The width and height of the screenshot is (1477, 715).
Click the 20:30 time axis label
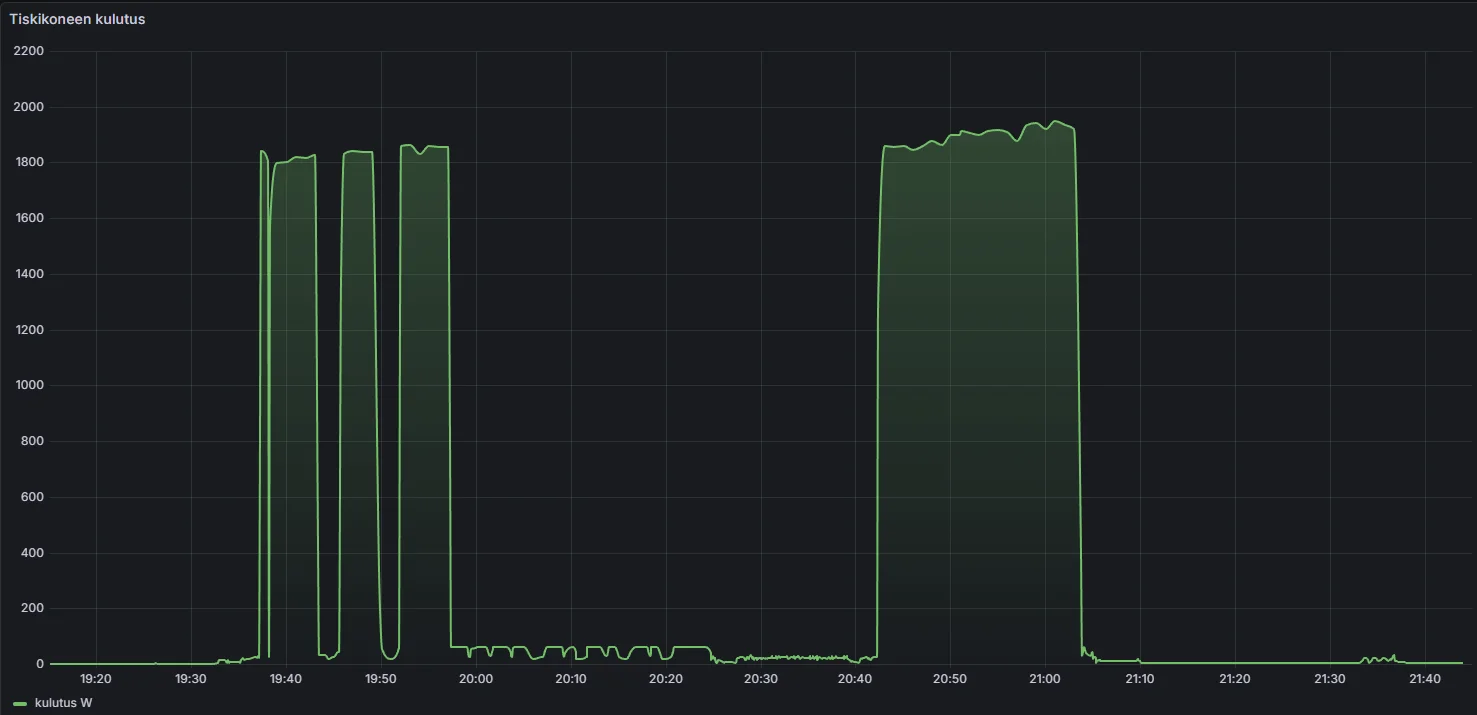[x=760, y=679]
